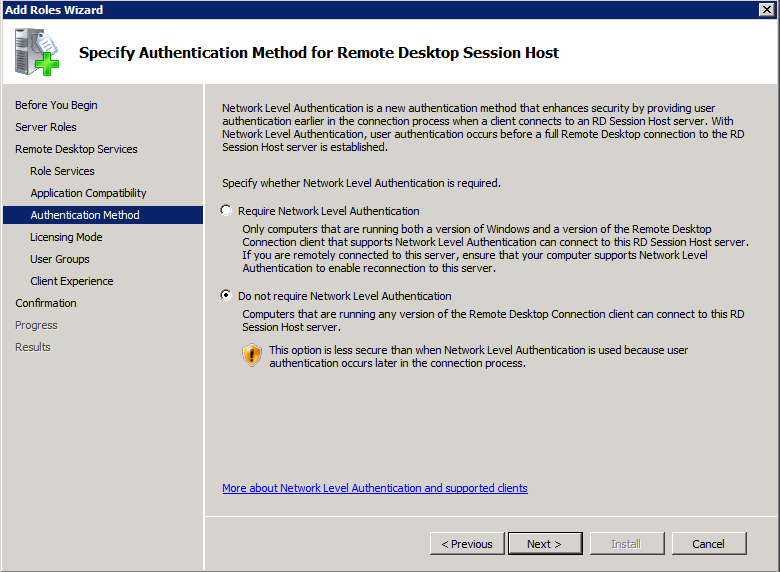Image resolution: width=780 pixels, height=572 pixels.
Task: Jump to the Licensing Mode step
Action: pyautogui.click(x=66, y=237)
